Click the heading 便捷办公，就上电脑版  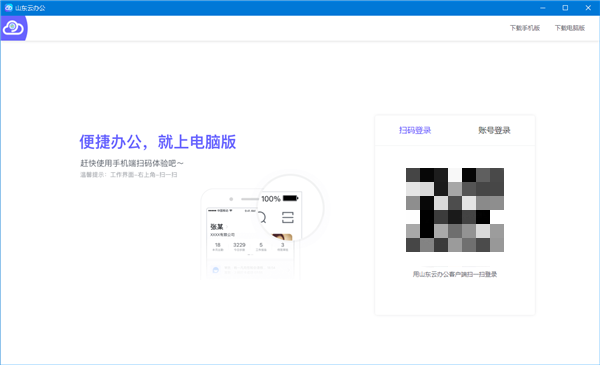coord(158,142)
